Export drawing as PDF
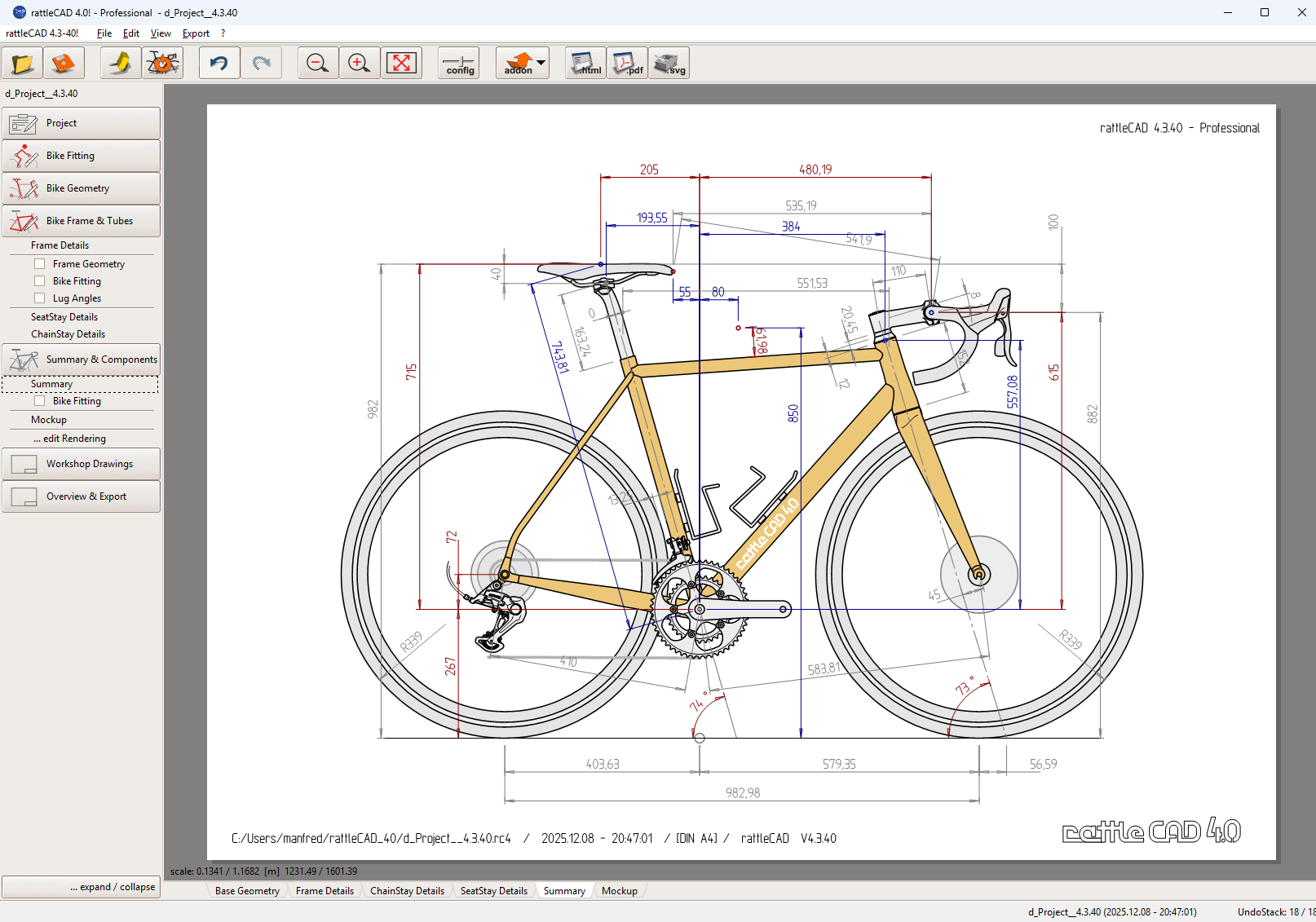This screenshot has height=922, width=1316. (x=627, y=64)
